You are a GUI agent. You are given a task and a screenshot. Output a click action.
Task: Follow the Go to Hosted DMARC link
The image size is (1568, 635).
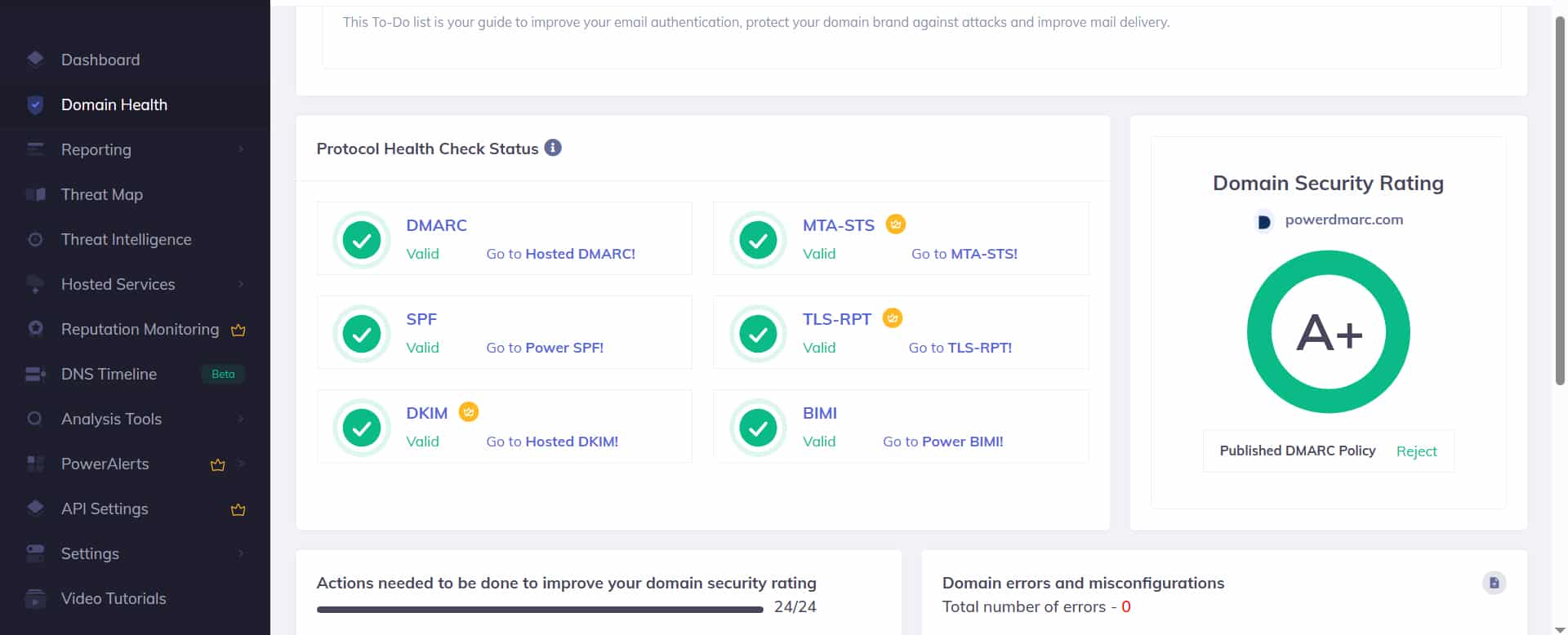click(560, 254)
